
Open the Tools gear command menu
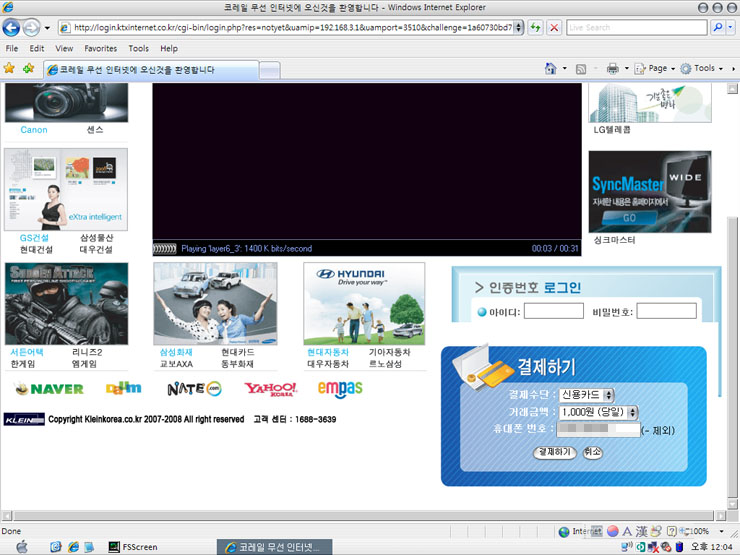tap(701, 68)
